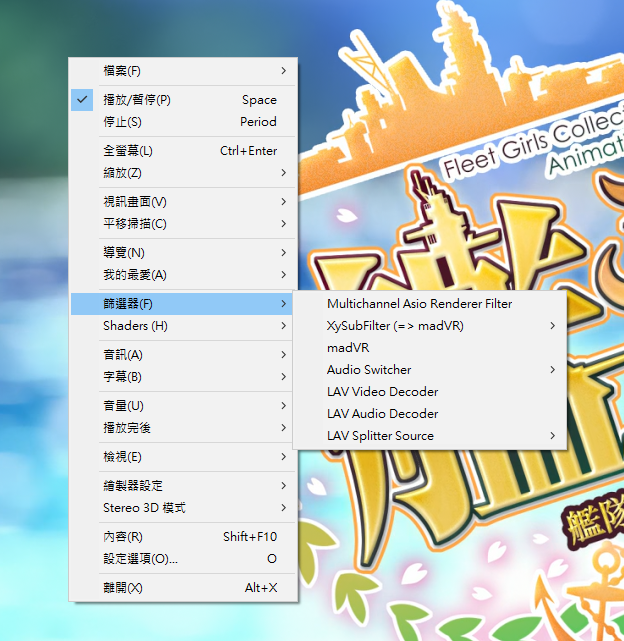Expand the 平移掃描(C) submenu
The image size is (624, 641).
(183, 224)
